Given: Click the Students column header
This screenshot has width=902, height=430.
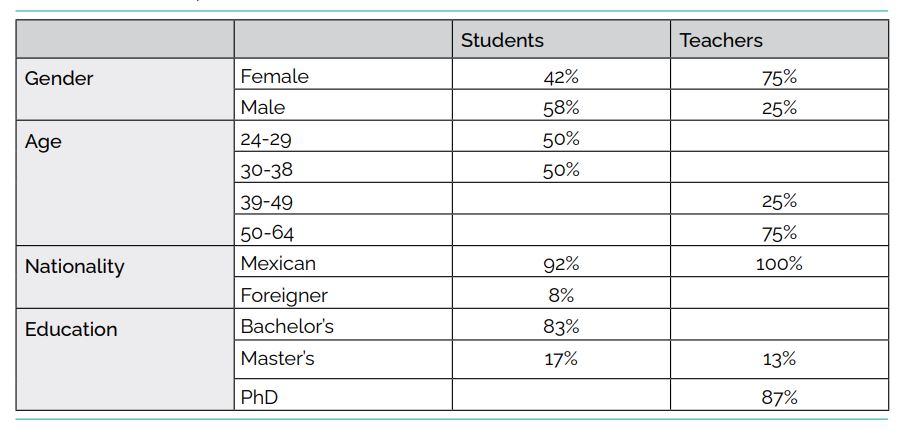Looking at the screenshot, I should [502, 40].
